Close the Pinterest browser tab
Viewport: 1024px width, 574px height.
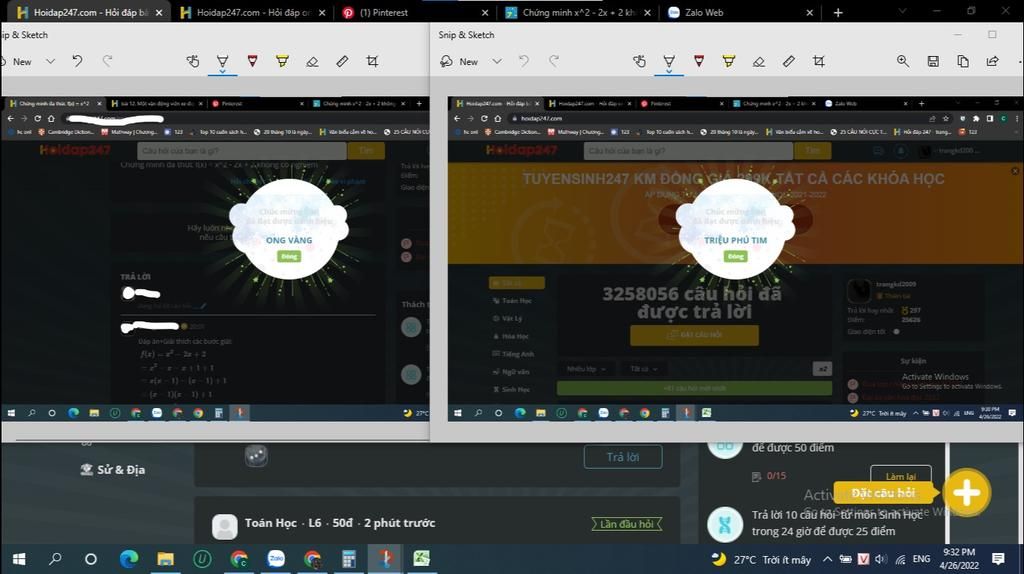485,12
